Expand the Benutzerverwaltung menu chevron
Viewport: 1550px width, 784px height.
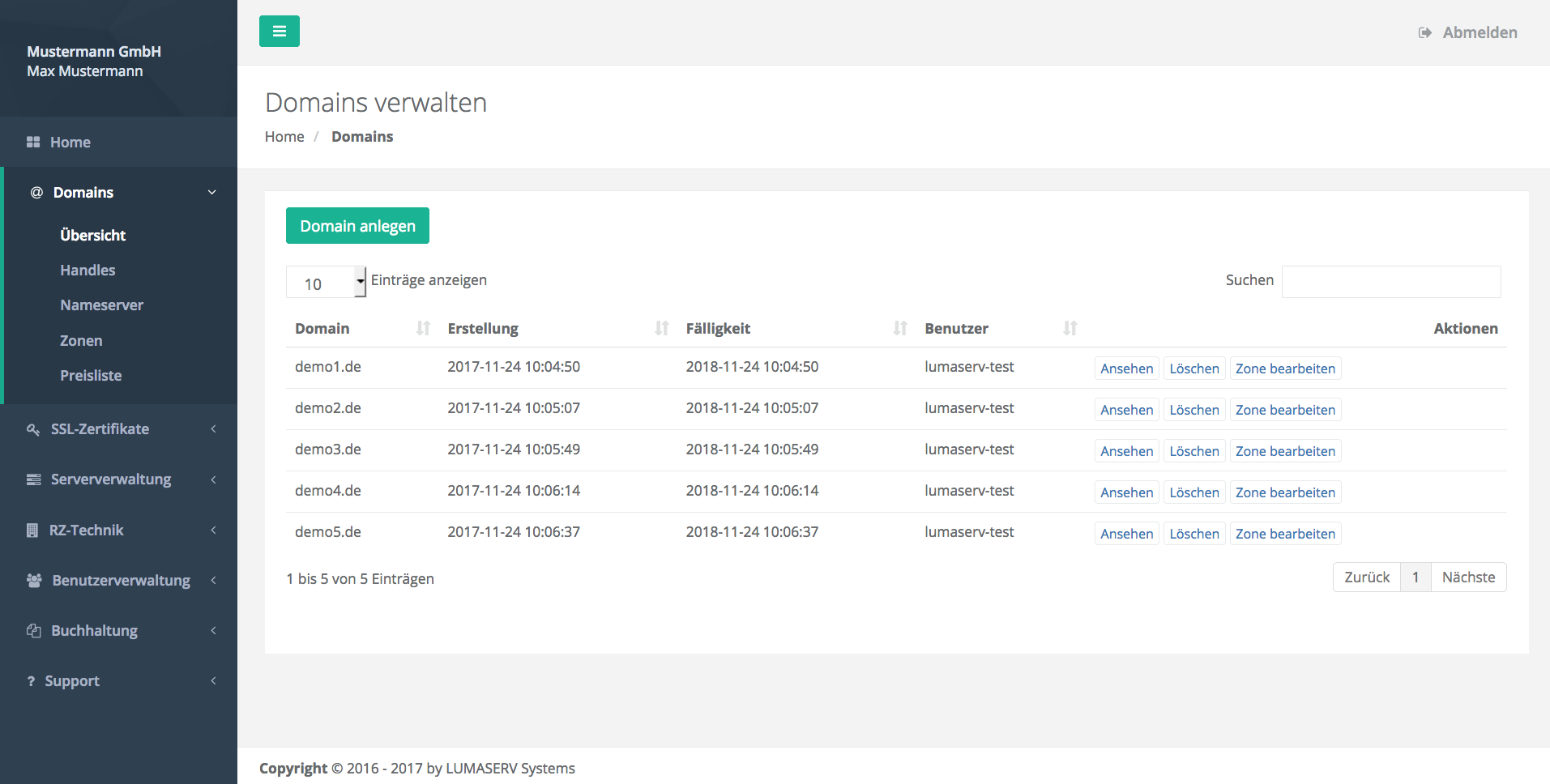213,581
